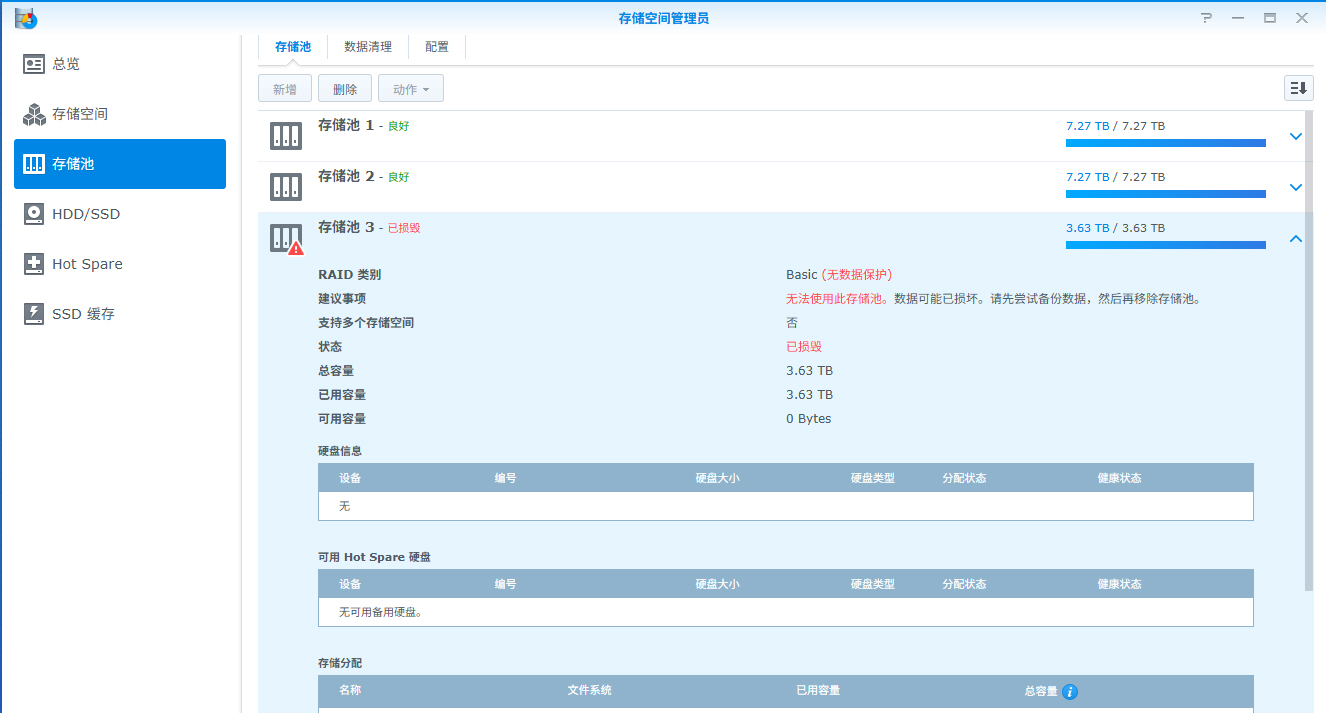Click the help question mark in title bar
1326x713 pixels.
point(1206,18)
